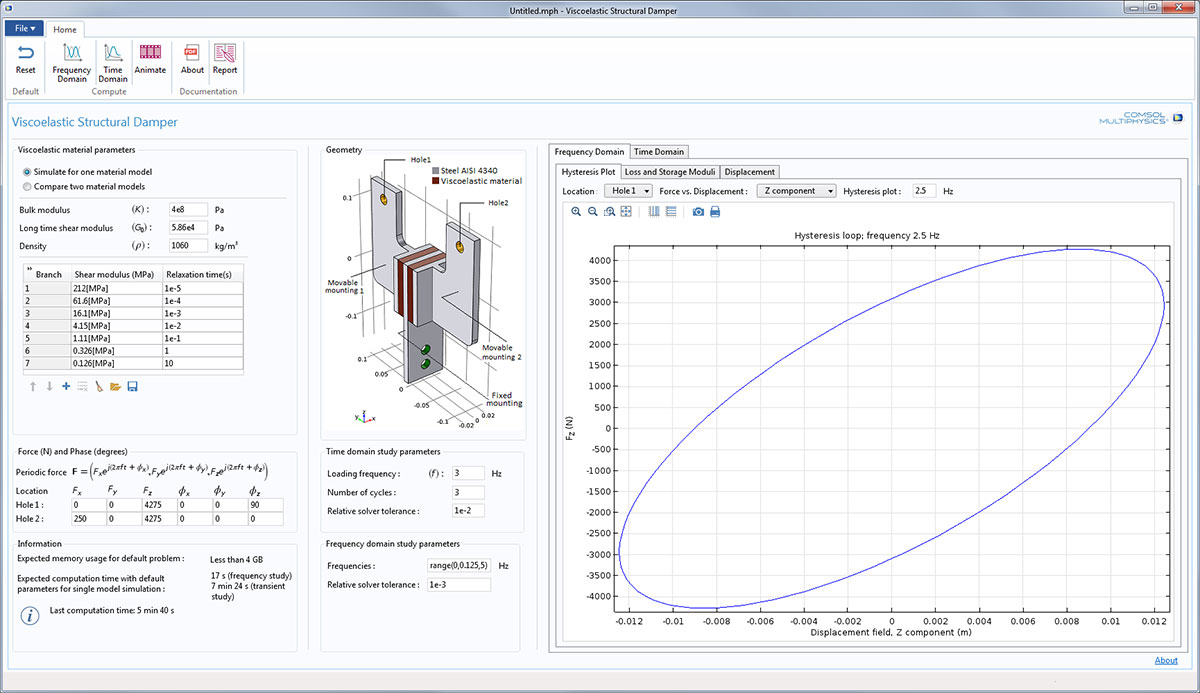Open the Report generator icon
The image size is (1200, 693).
click(x=224, y=58)
